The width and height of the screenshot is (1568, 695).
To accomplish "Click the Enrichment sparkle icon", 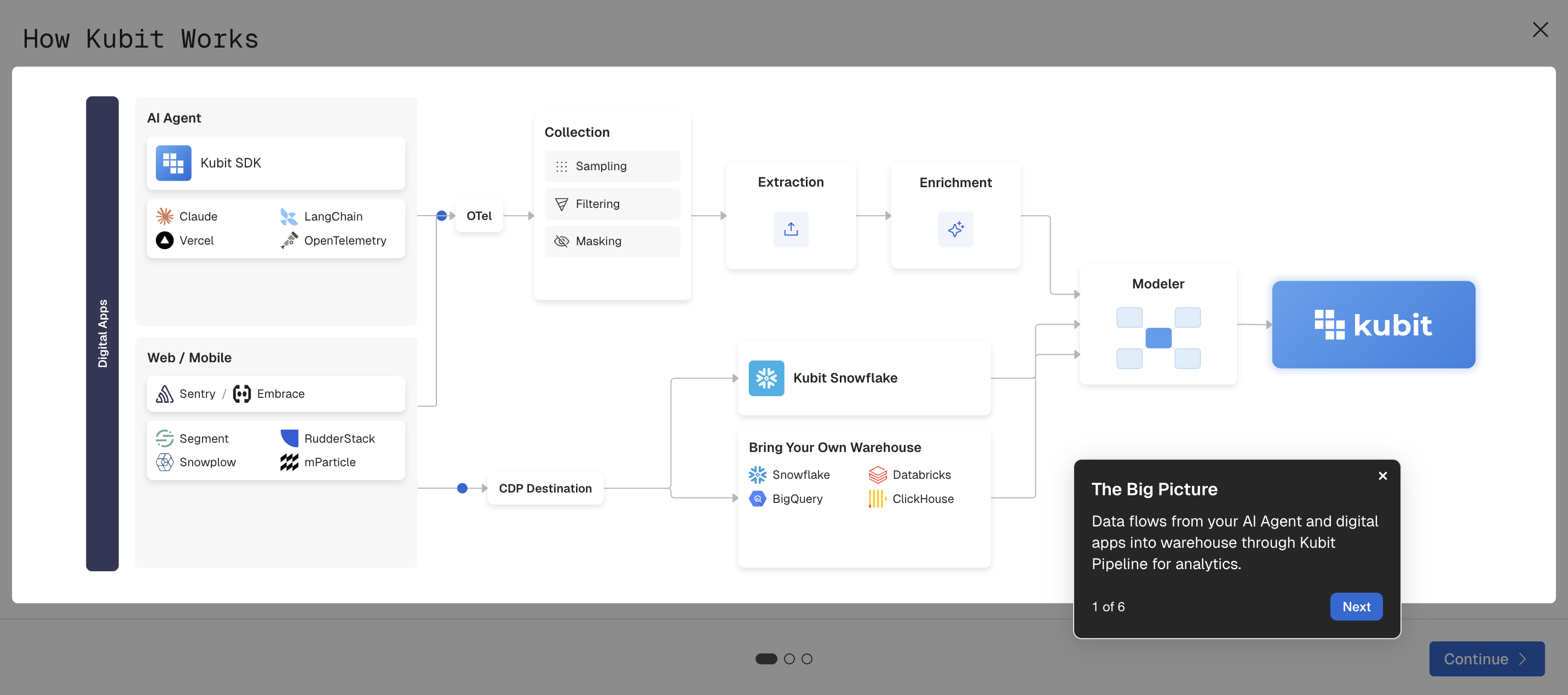I will (x=956, y=229).
